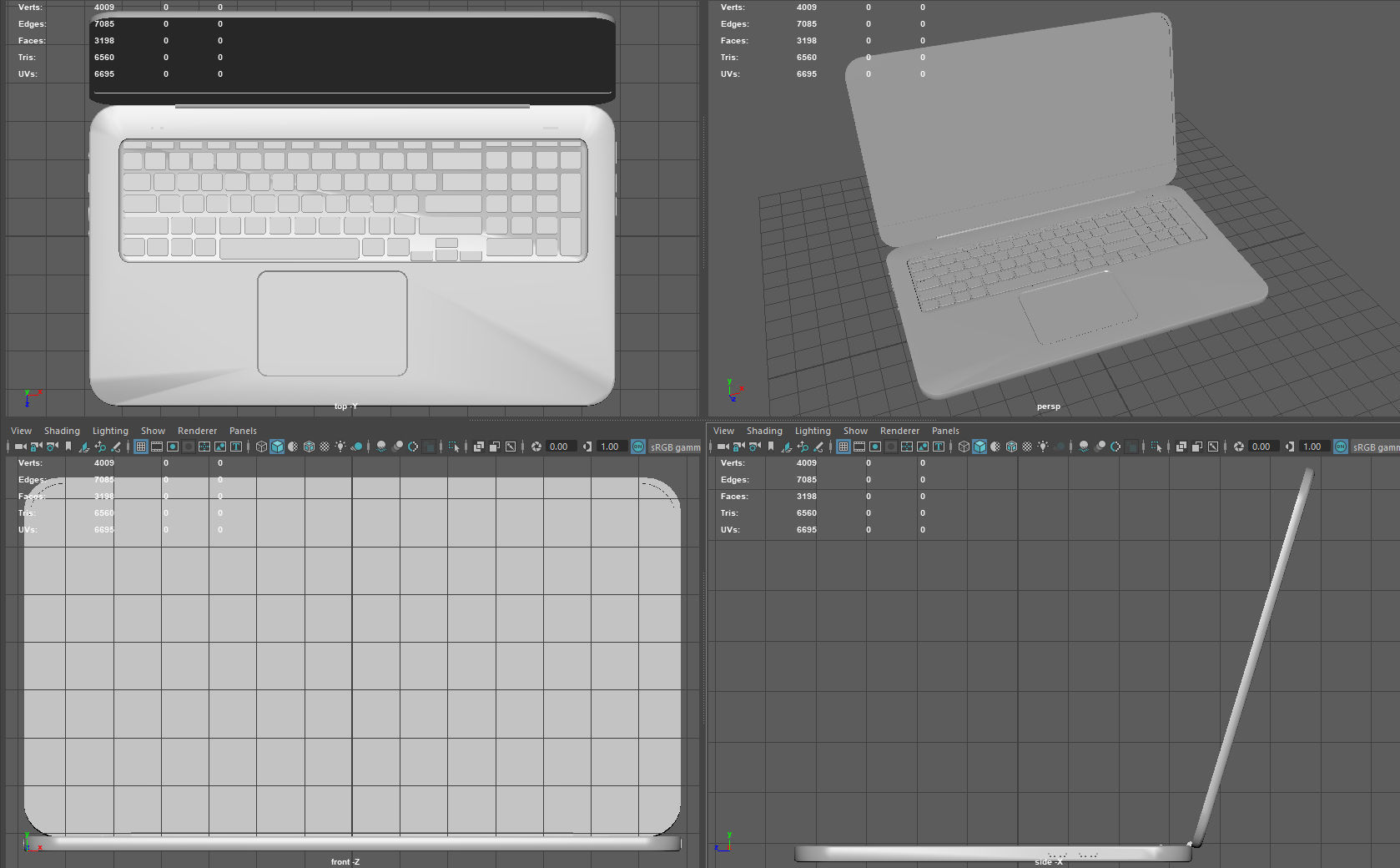Click X-Ray Active Components in front panel
Image resolution: width=1400 pixels, height=868 pixels.
494,447
